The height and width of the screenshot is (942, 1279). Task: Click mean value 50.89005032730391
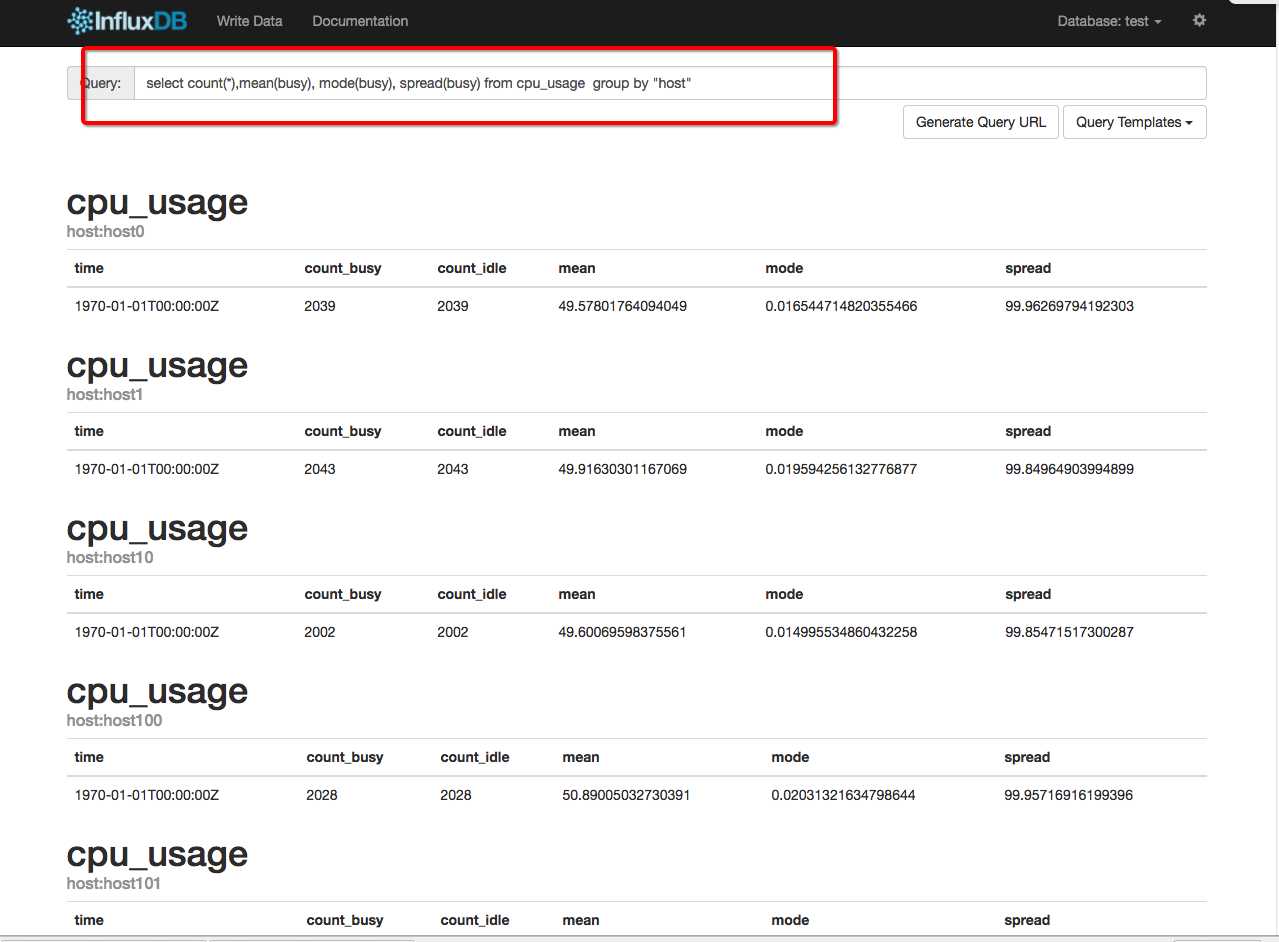(x=626, y=796)
